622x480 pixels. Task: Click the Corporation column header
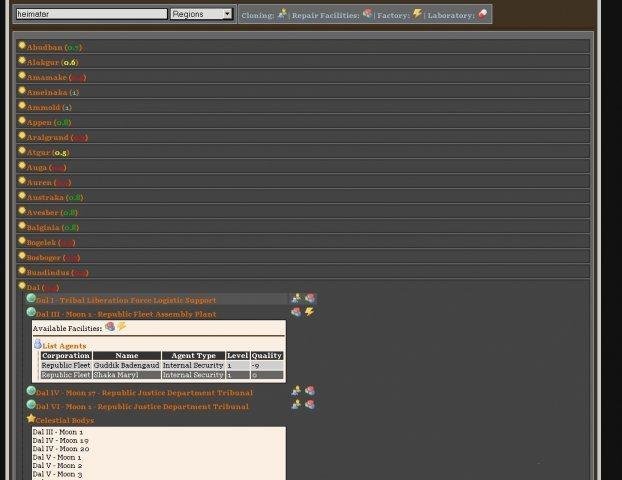click(x=66, y=355)
